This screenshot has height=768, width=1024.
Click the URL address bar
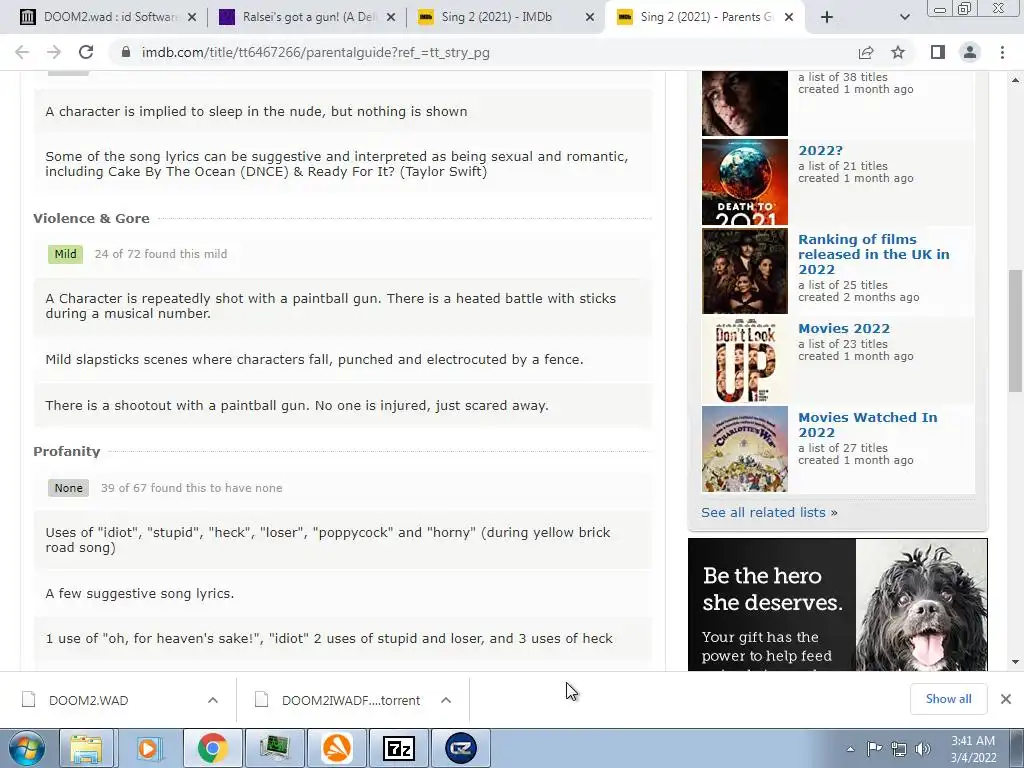point(483,52)
